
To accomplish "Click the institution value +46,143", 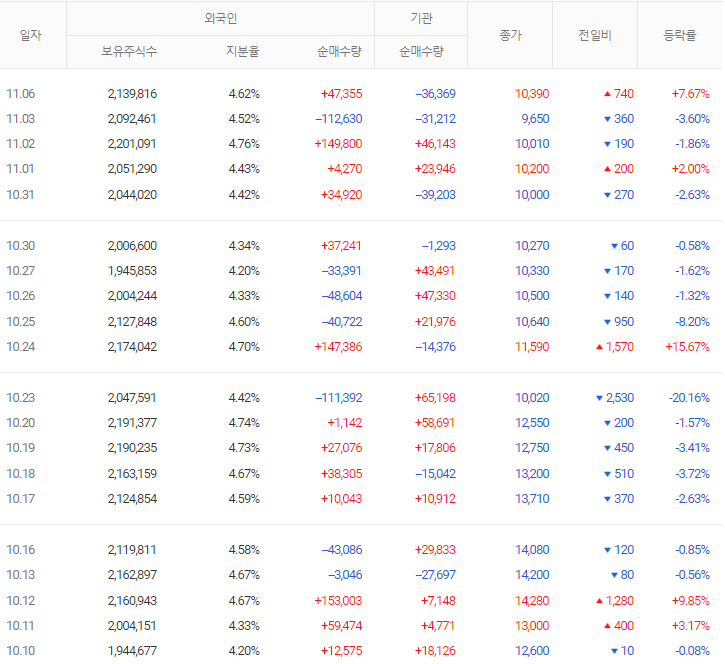I will [436, 144].
